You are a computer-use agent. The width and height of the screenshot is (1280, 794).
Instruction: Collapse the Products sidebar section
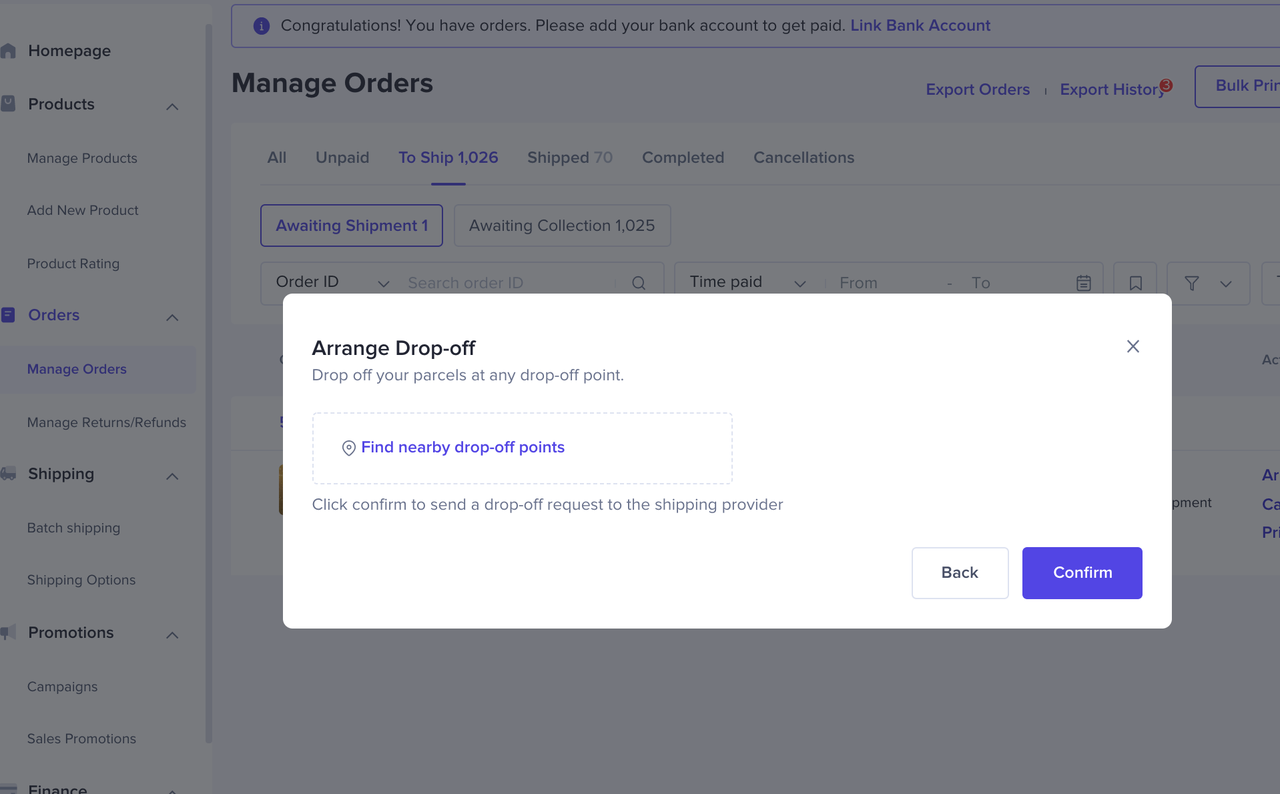click(x=172, y=106)
